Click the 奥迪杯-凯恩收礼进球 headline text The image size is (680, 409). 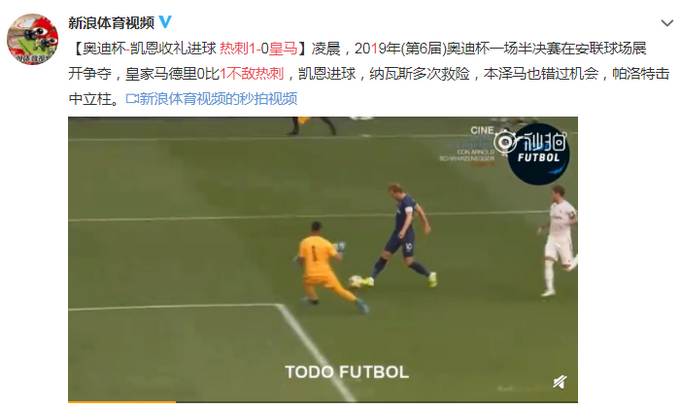(x=149, y=48)
